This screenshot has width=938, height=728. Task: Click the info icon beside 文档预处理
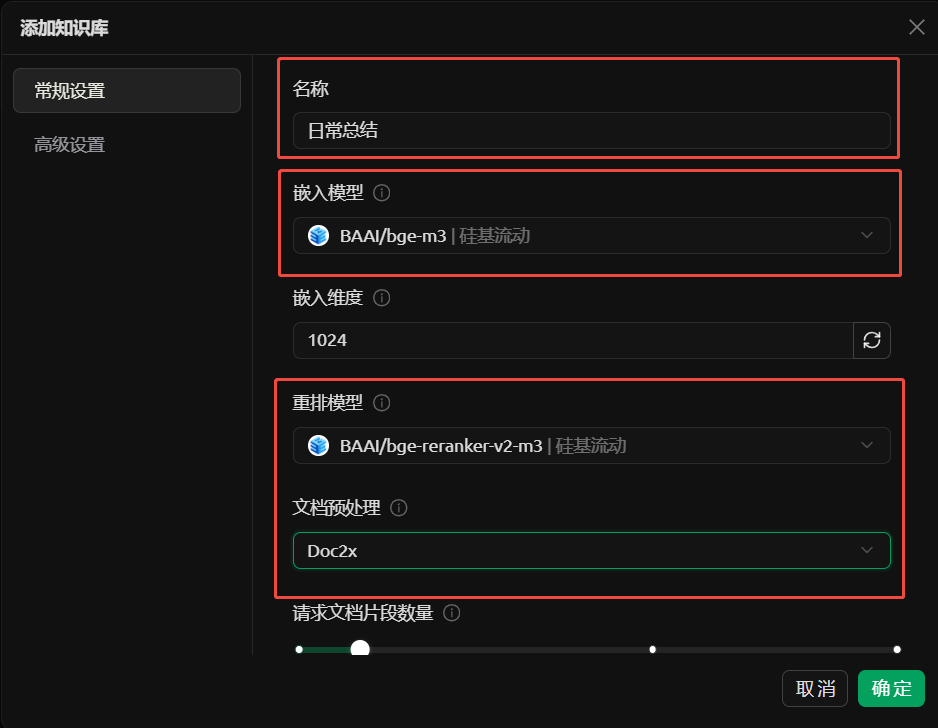click(398, 508)
